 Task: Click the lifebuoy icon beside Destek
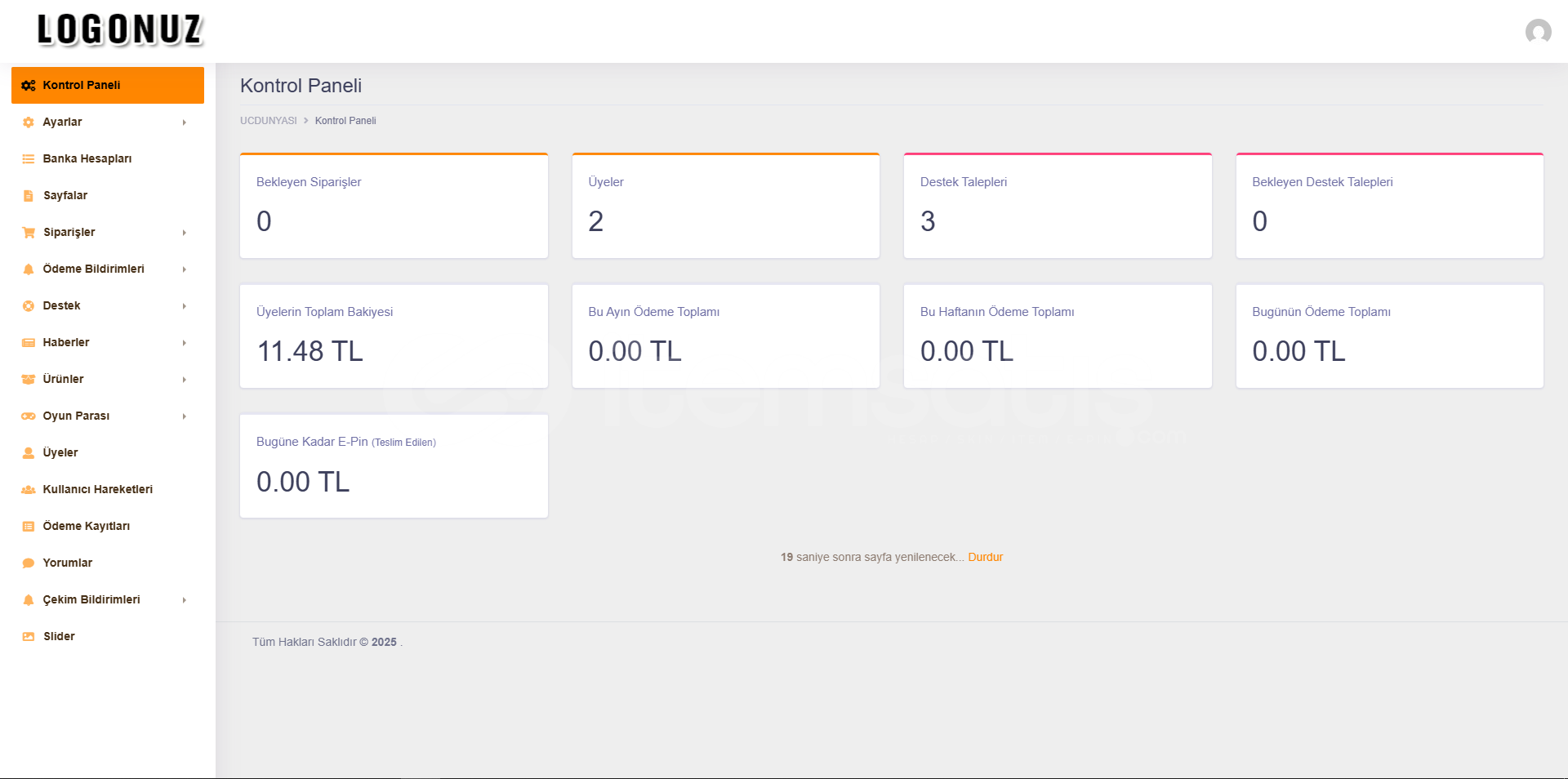coord(29,306)
